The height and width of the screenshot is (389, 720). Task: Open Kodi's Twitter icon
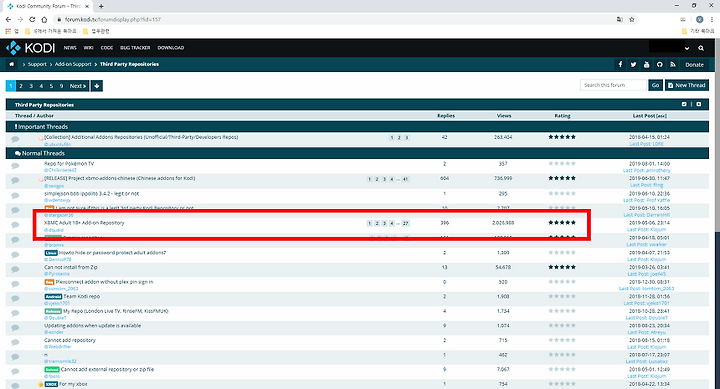[x=633, y=65]
